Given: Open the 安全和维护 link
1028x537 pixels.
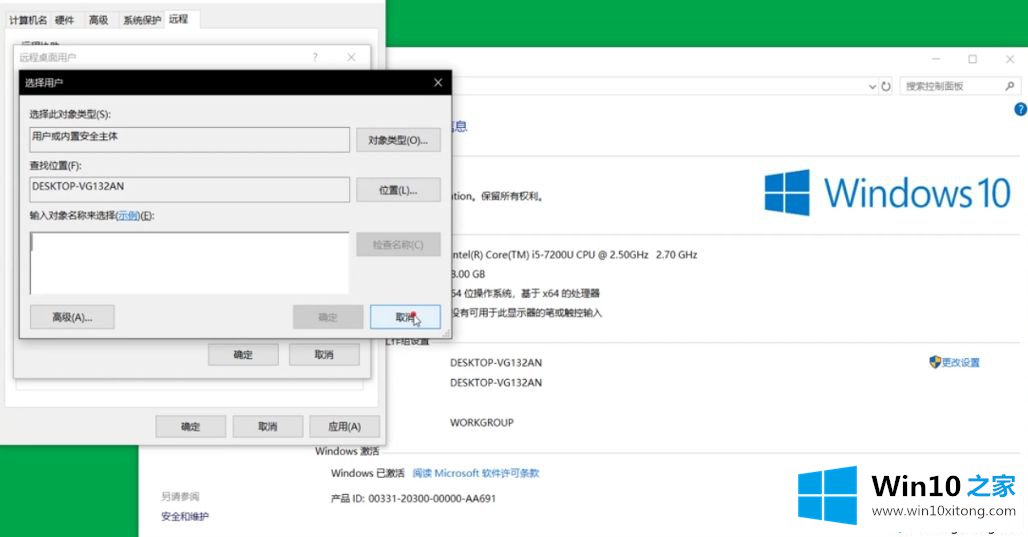Looking at the screenshot, I should (185, 517).
